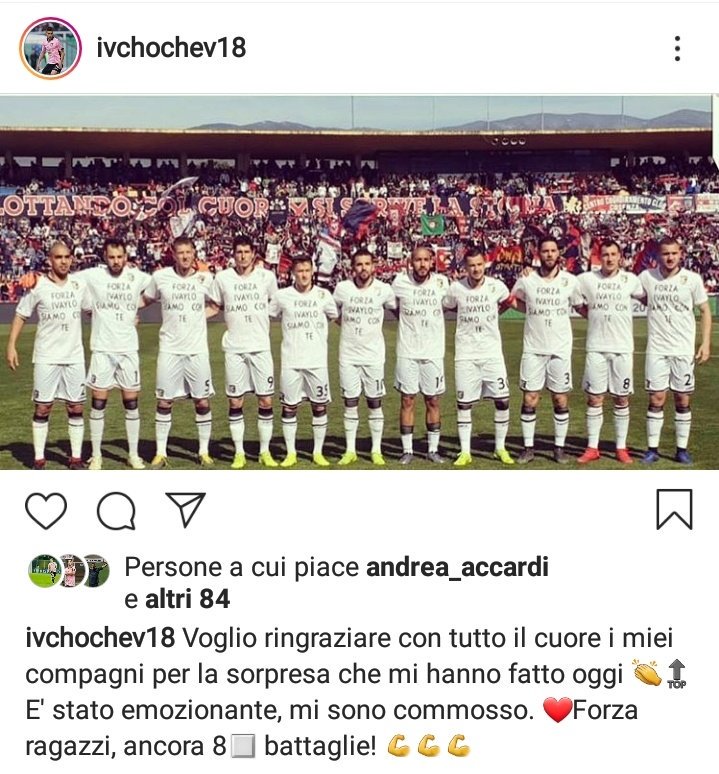The width and height of the screenshot is (719, 774).
Task: Tap the first liker avatar thumbnail
Action: 43,571
